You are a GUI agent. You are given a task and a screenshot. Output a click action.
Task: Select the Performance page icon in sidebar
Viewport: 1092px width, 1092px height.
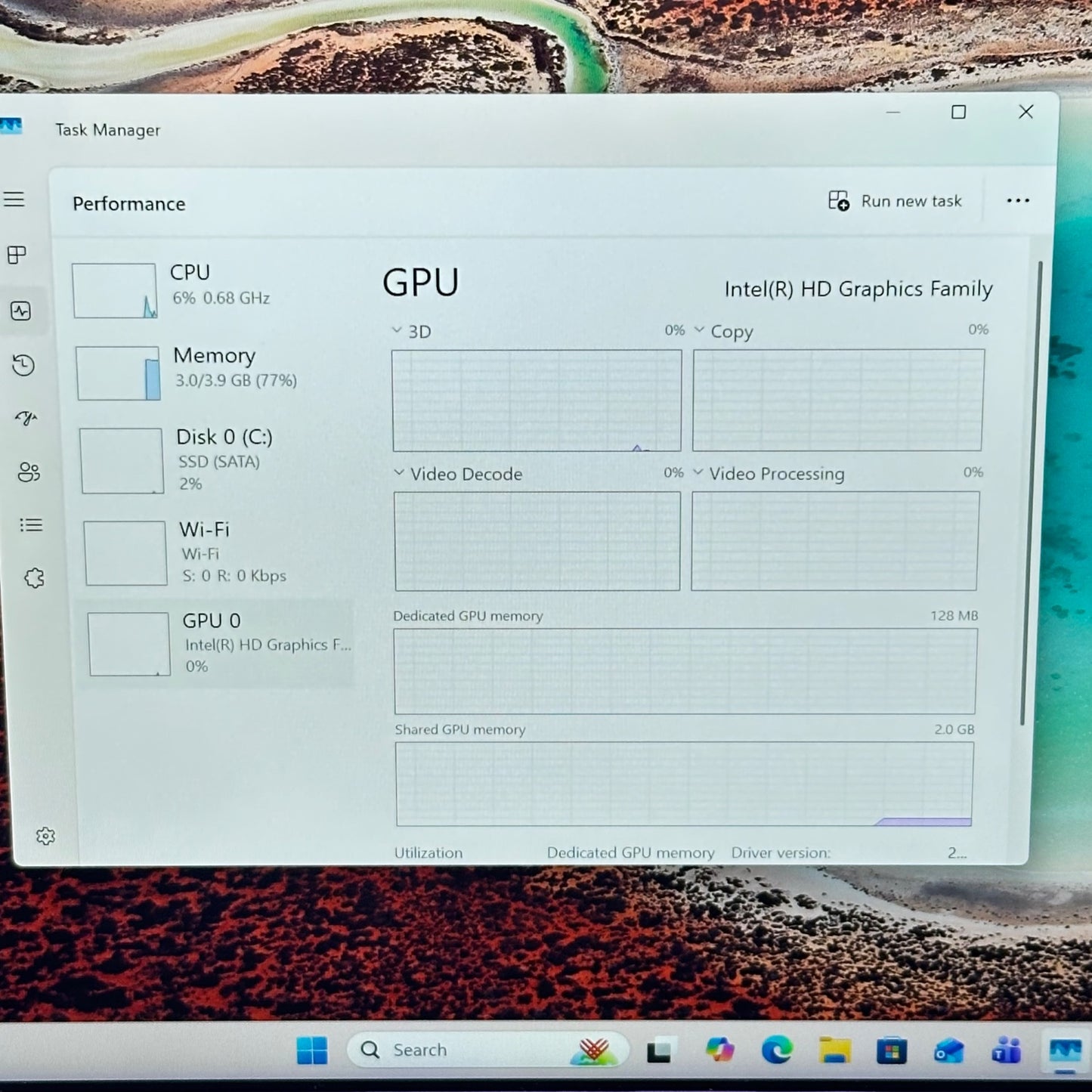pyautogui.click(x=21, y=311)
